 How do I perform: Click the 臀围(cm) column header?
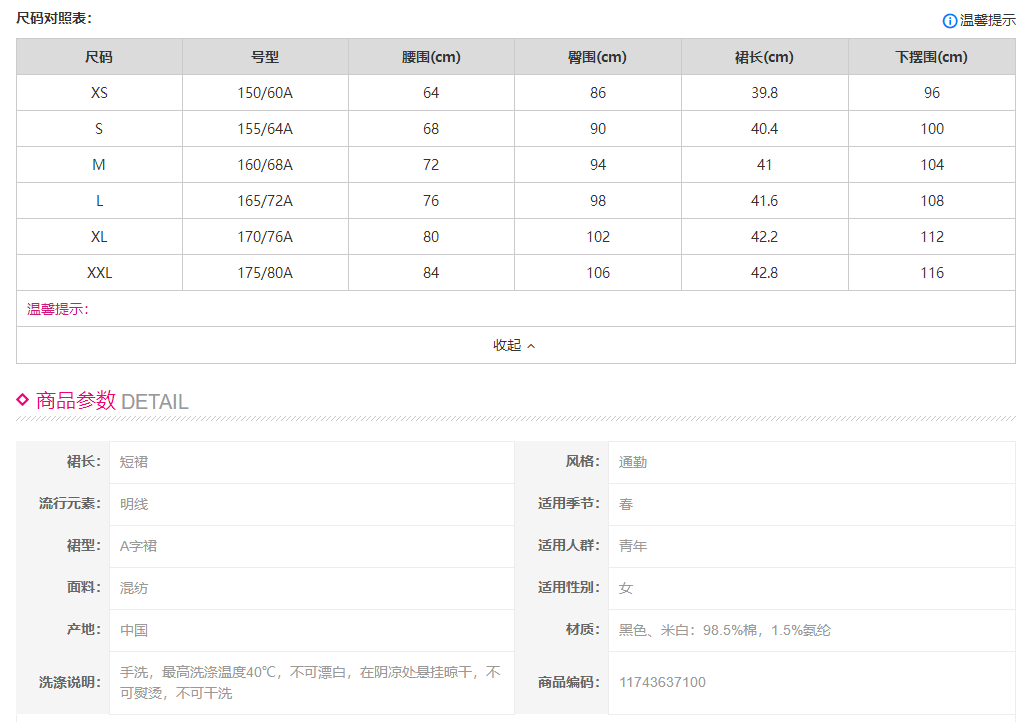click(x=597, y=57)
